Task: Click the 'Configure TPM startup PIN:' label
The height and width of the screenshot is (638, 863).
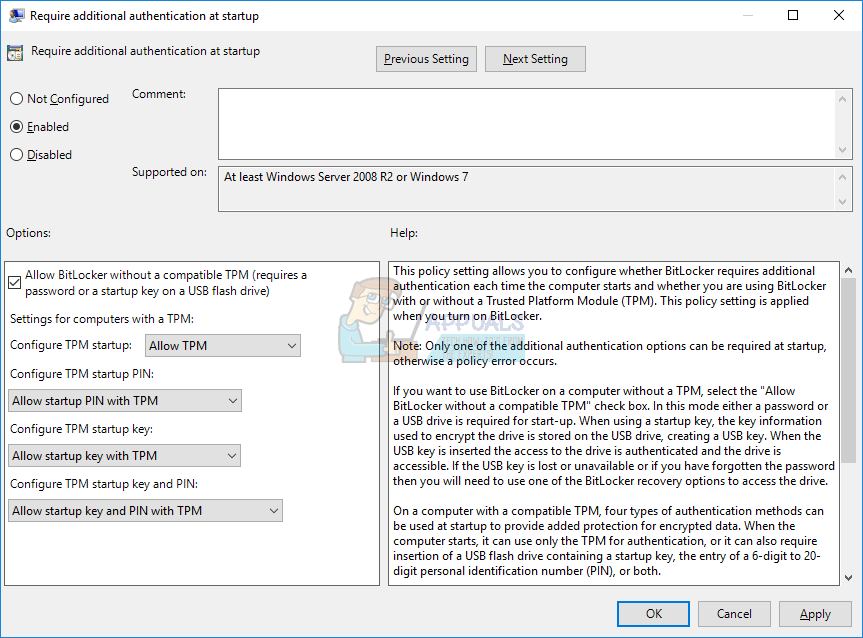Action: click(82, 374)
